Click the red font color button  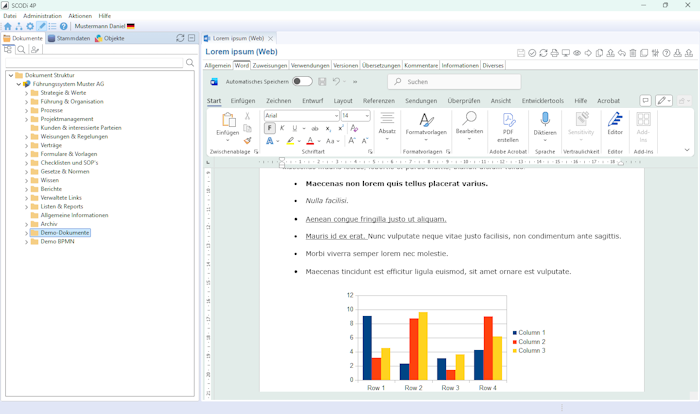point(310,141)
